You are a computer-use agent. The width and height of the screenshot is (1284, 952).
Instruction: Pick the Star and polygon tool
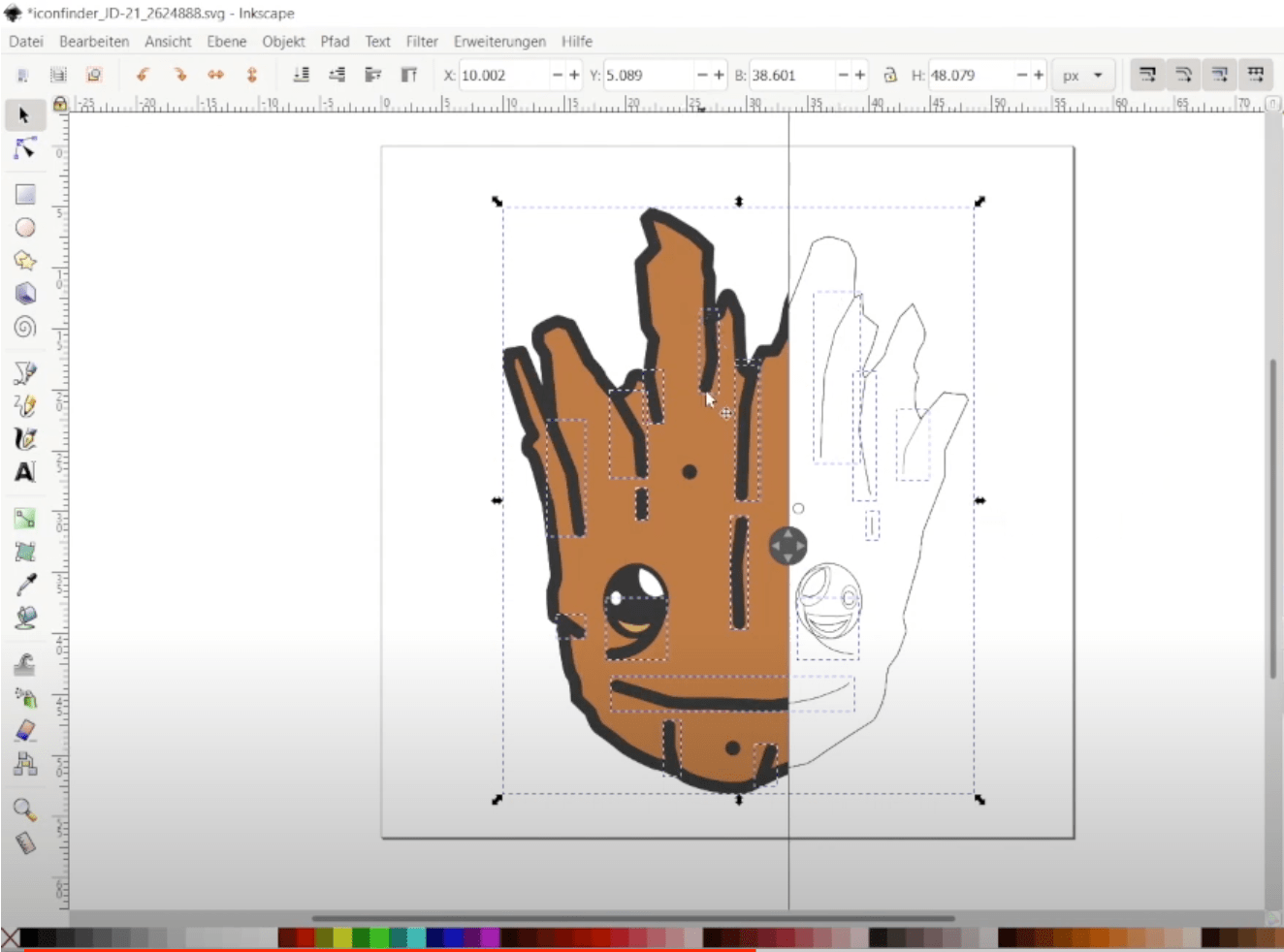coord(25,260)
